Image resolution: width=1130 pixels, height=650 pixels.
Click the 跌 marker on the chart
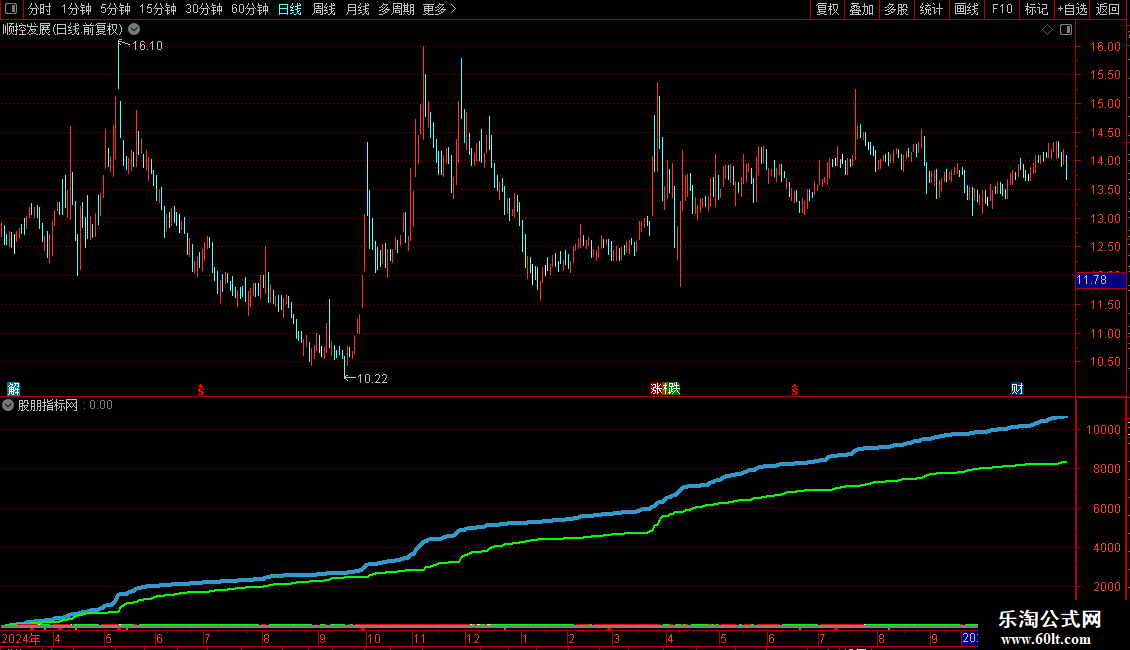pos(674,389)
